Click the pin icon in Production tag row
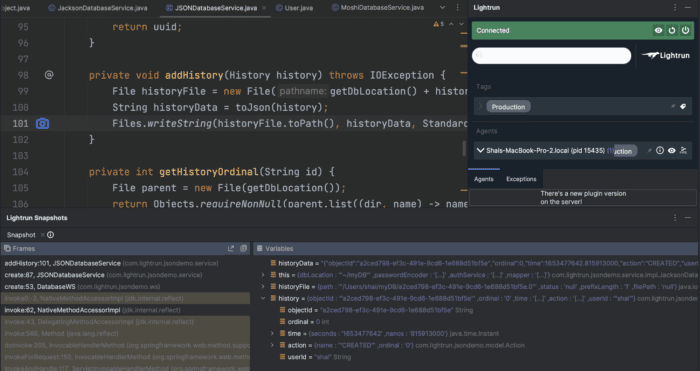The image size is (700, 371). [x=672, y=107]
